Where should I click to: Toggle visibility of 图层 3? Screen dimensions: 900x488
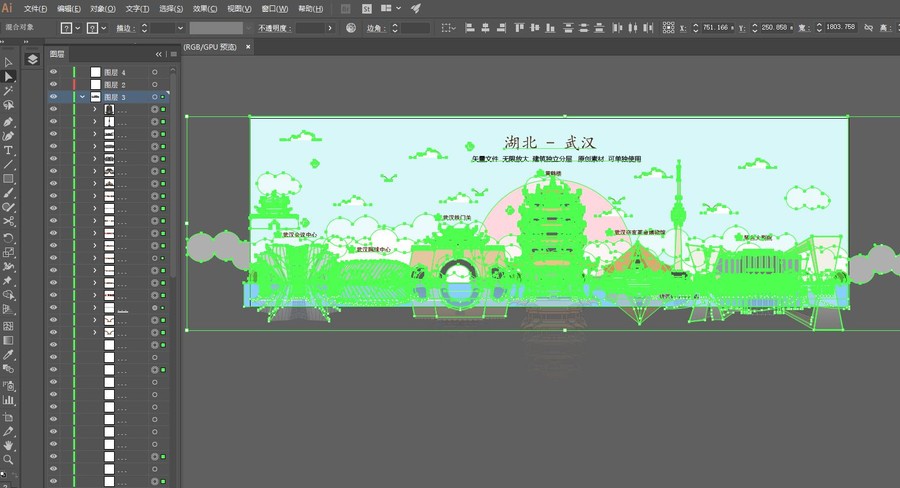53,97
